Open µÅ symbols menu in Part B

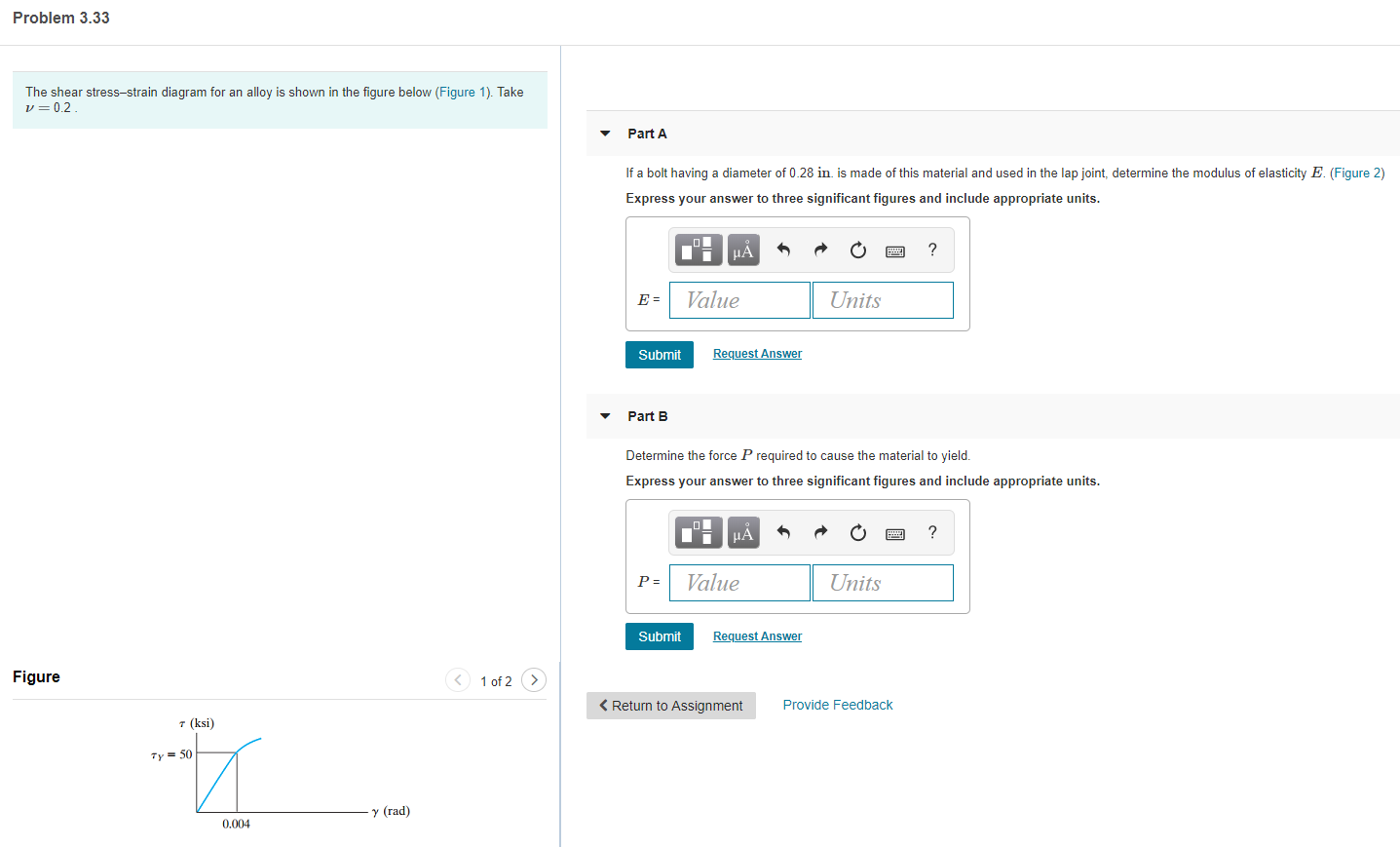click(x=743, y=533)
